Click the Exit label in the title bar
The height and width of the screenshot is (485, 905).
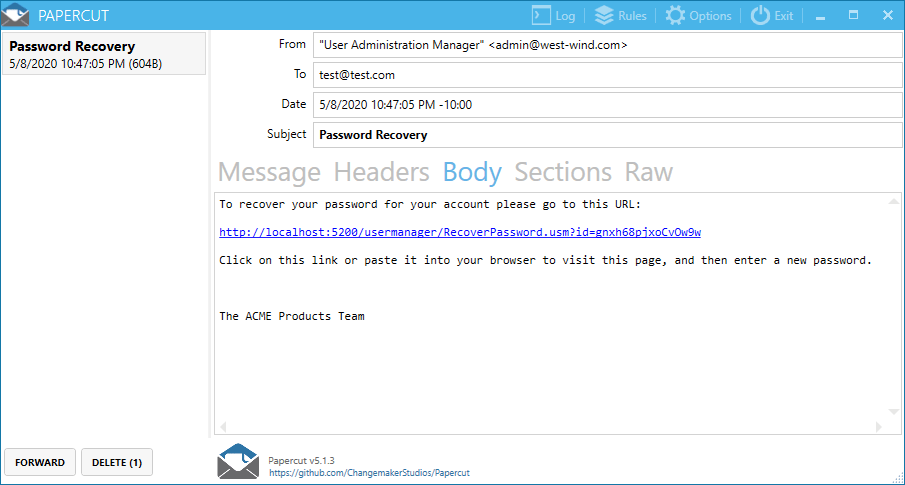pyautogui.click(x=784, y=16)
